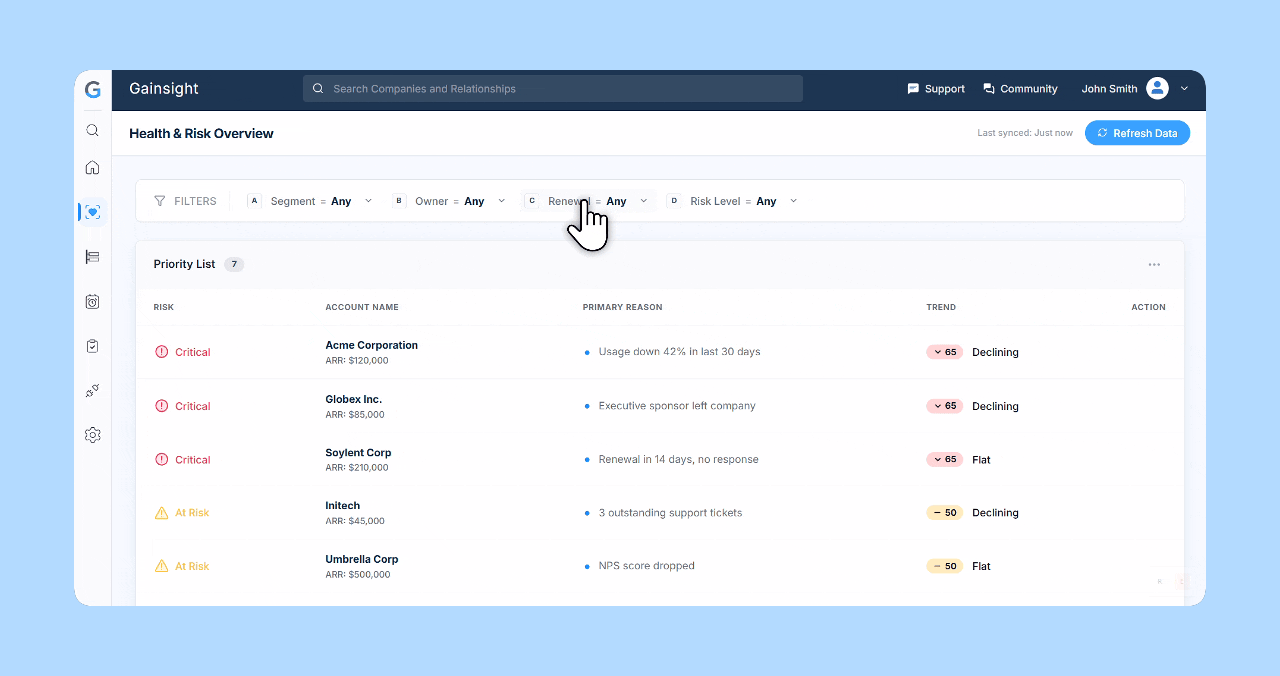Click the Refresh Data button

pyautogui.click(x=1137, y=132)
